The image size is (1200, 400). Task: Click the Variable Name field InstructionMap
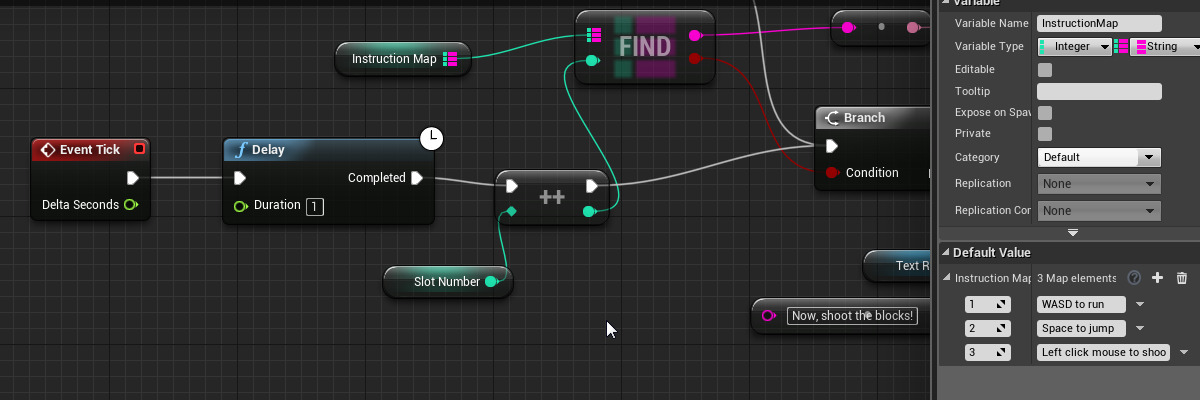[1099, 23]
